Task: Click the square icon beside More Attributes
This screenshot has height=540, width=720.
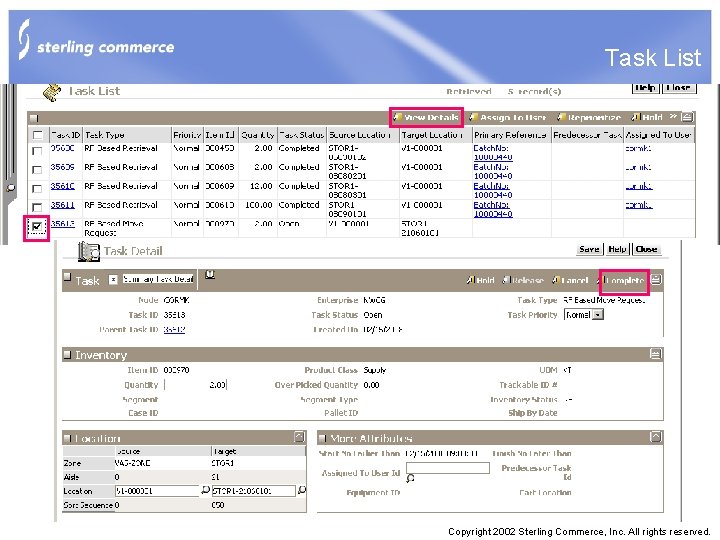Action: pyautogui.click(x=322, y=438)
